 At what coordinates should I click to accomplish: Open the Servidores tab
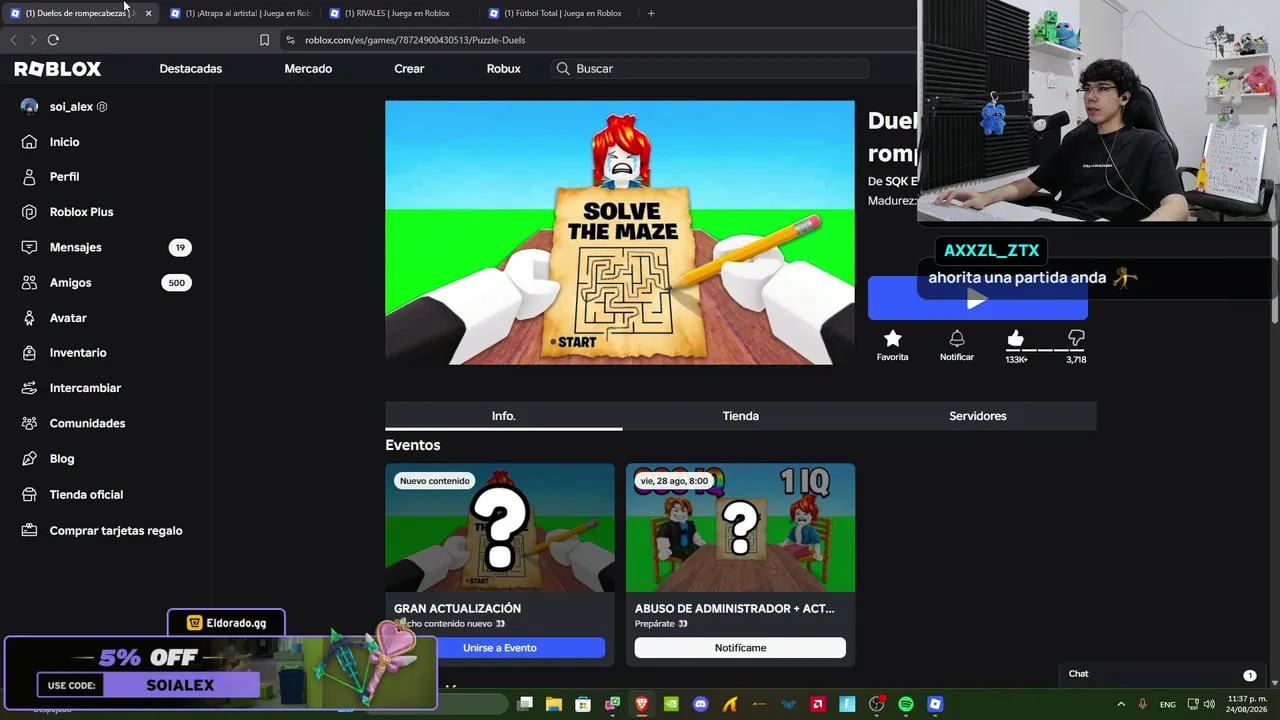pos(978,416)
